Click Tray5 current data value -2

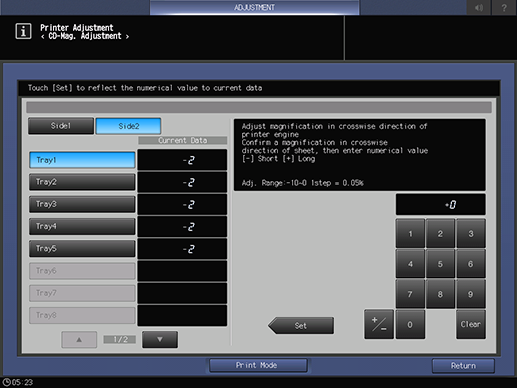point(182,249)
